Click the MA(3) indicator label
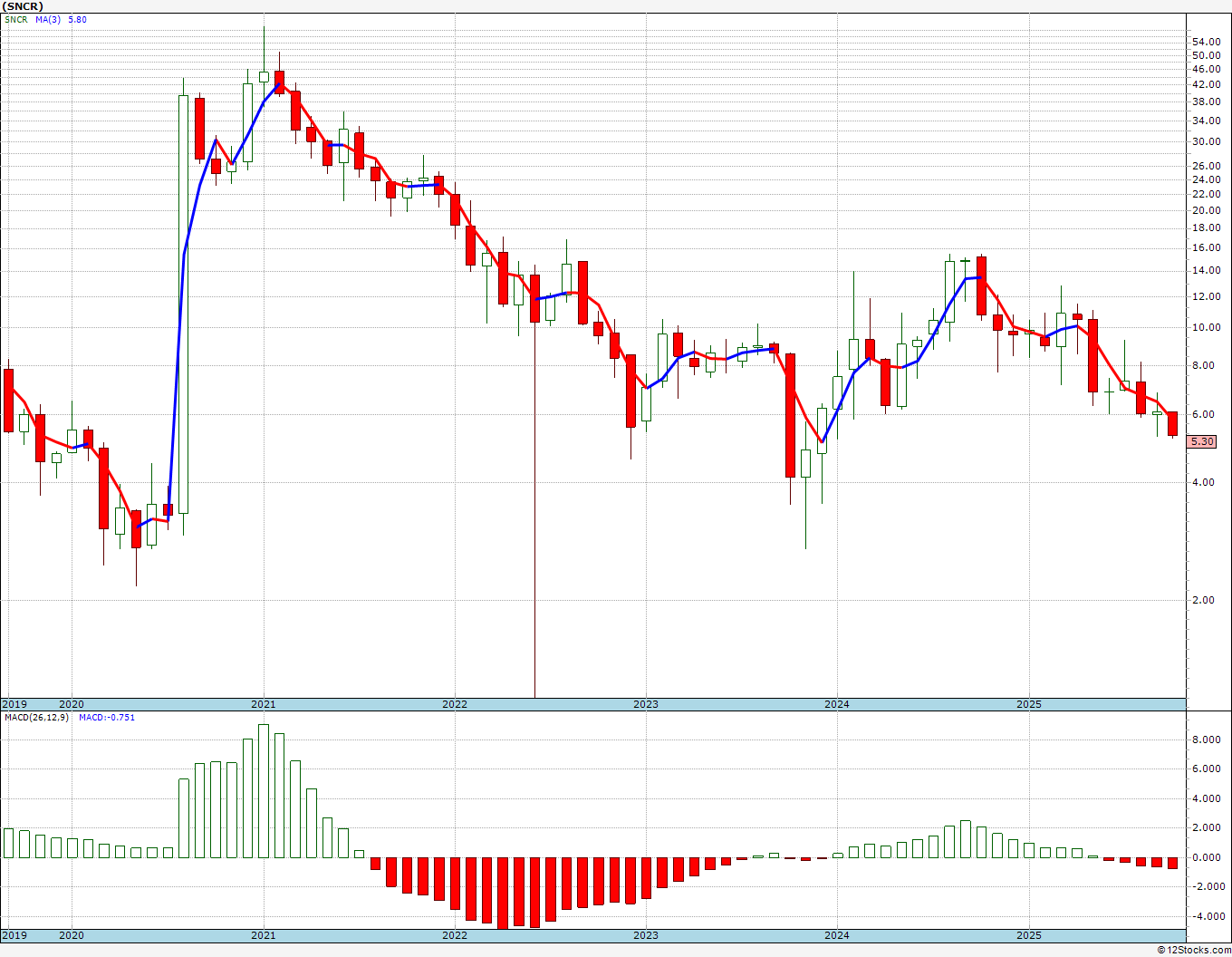 pyautogui.click(x=48, y=19)
